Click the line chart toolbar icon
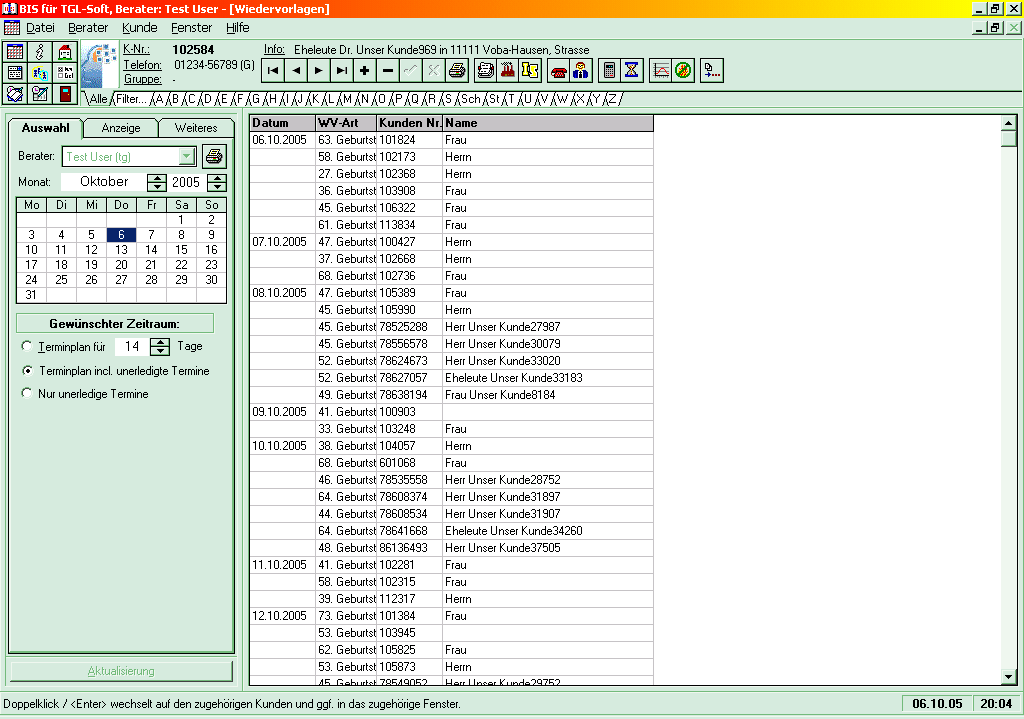This screenshot has width=1024, height=719. coord(660,71)
